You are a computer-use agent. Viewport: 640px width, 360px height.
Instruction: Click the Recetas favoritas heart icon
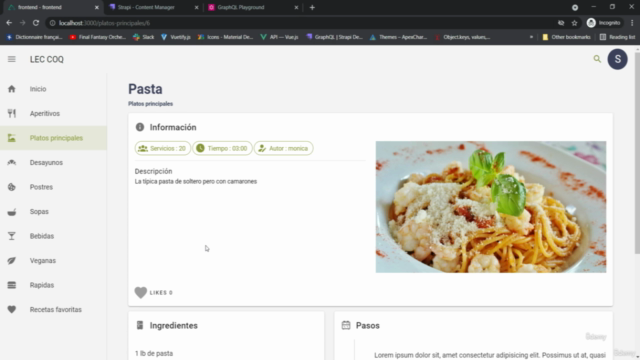[11, 309]
